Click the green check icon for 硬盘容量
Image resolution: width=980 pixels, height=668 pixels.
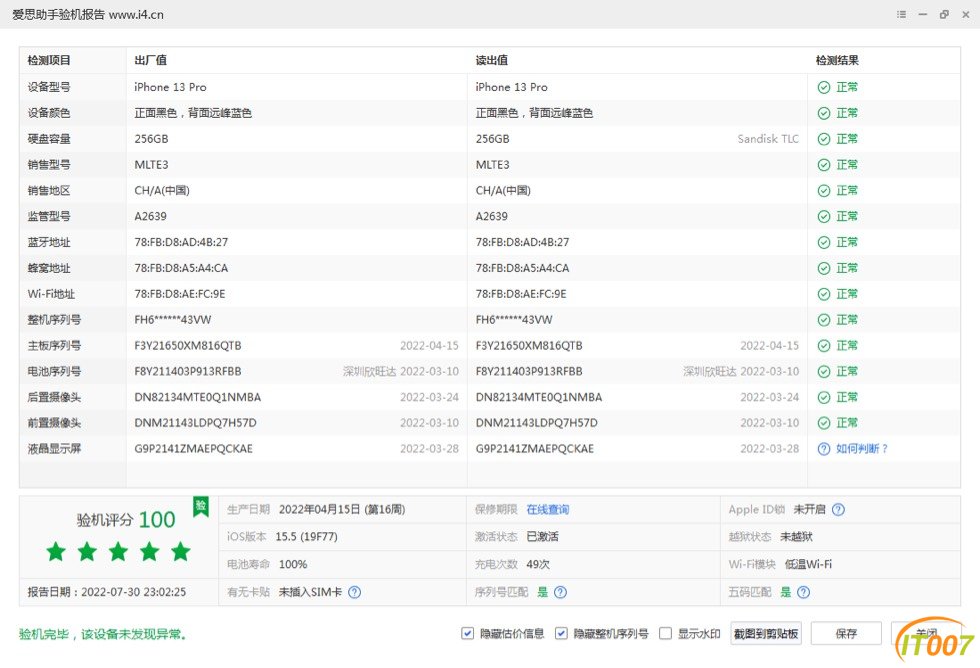click(824, 139)
